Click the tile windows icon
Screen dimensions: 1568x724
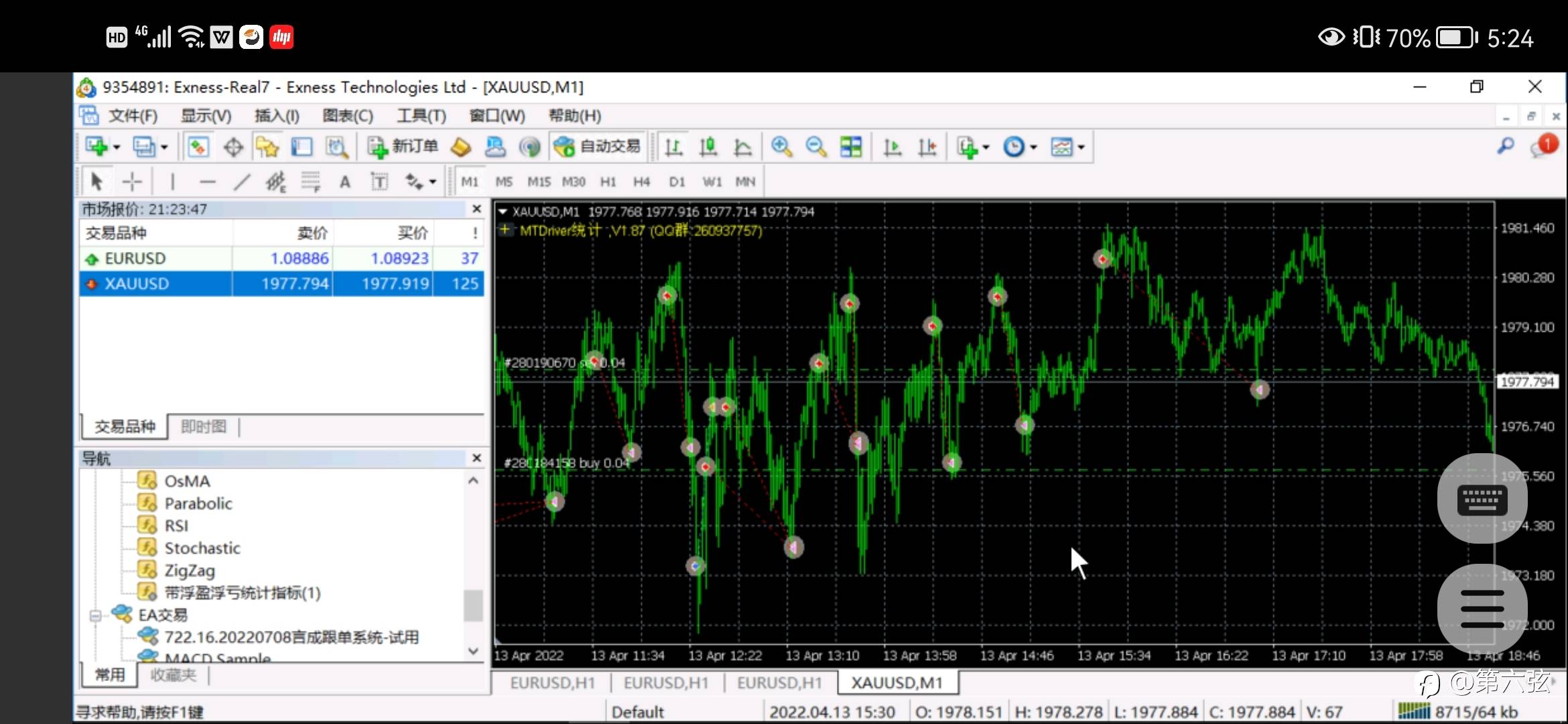point(851,147)
